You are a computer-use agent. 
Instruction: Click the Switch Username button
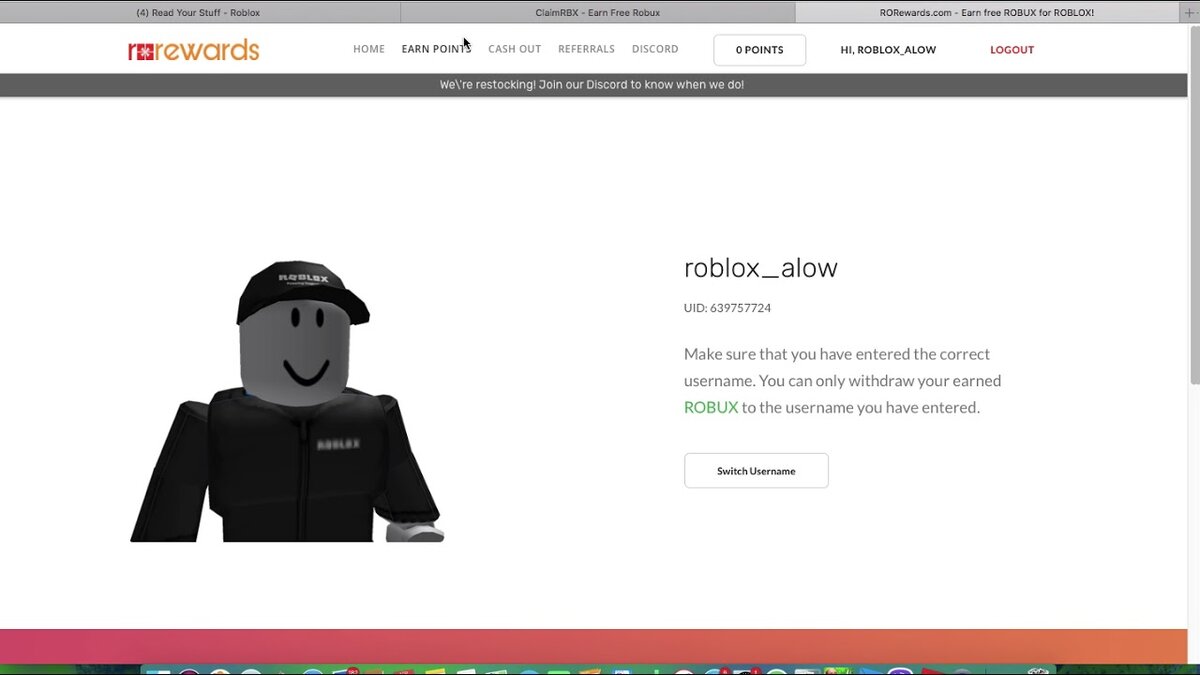(x=756, y=471)
